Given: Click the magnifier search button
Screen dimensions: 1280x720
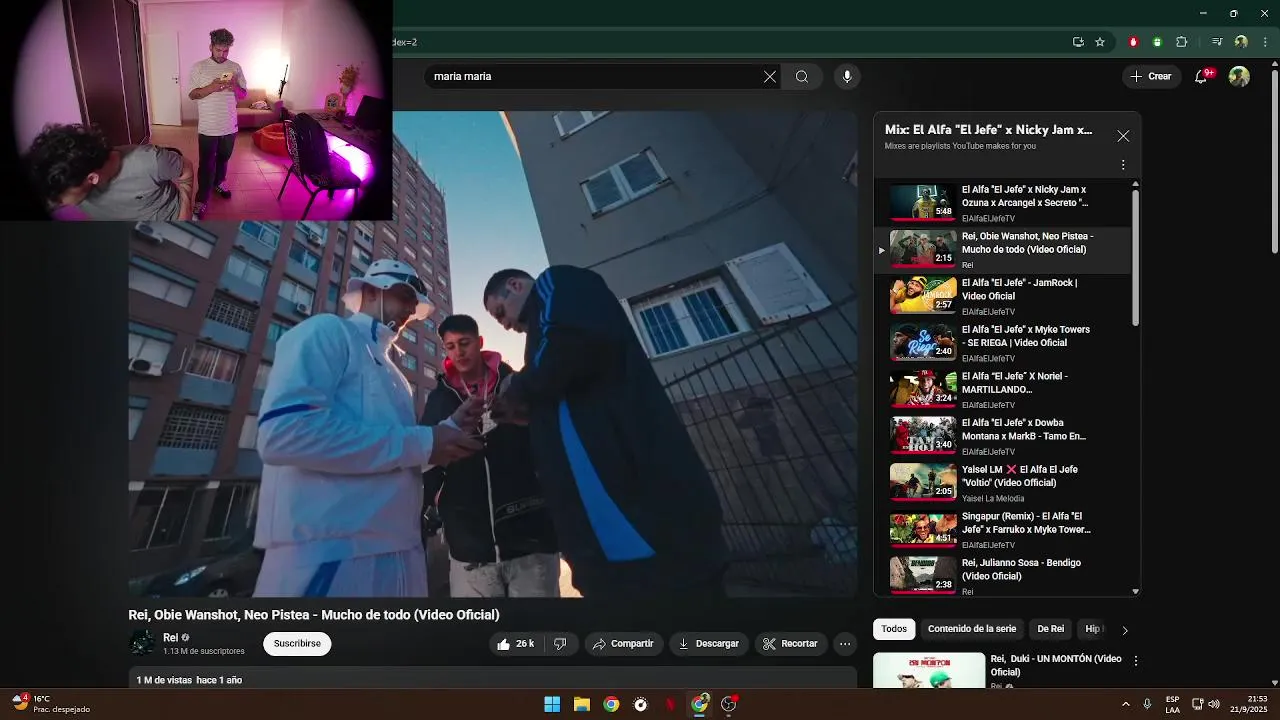Looking at the screenshot, I should [x=802, y=77].
